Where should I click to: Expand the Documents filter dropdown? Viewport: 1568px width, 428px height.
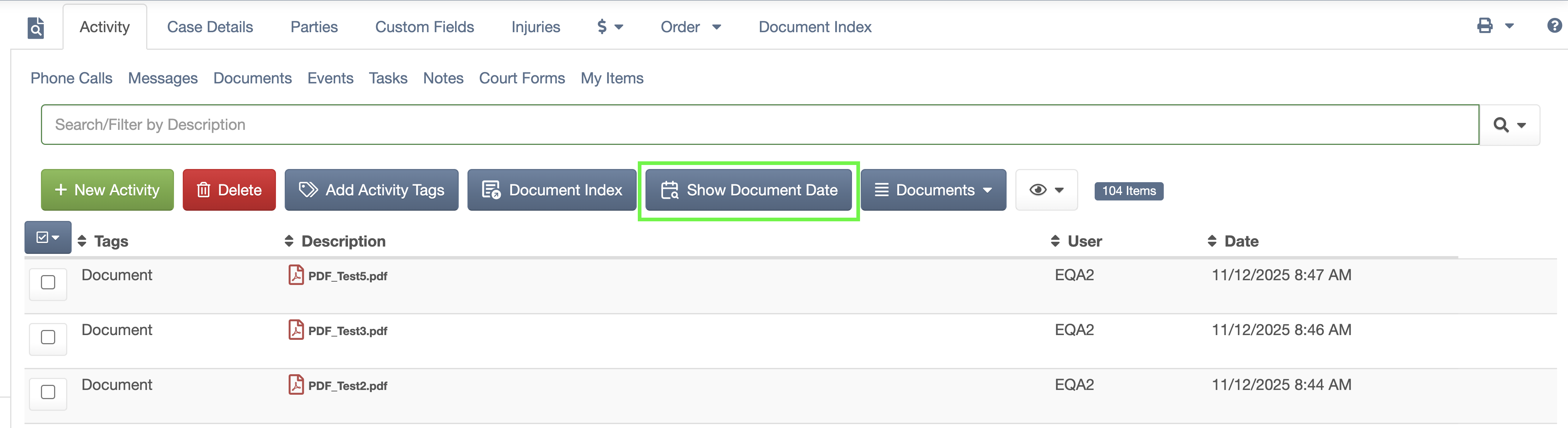(x=933, y=190)
